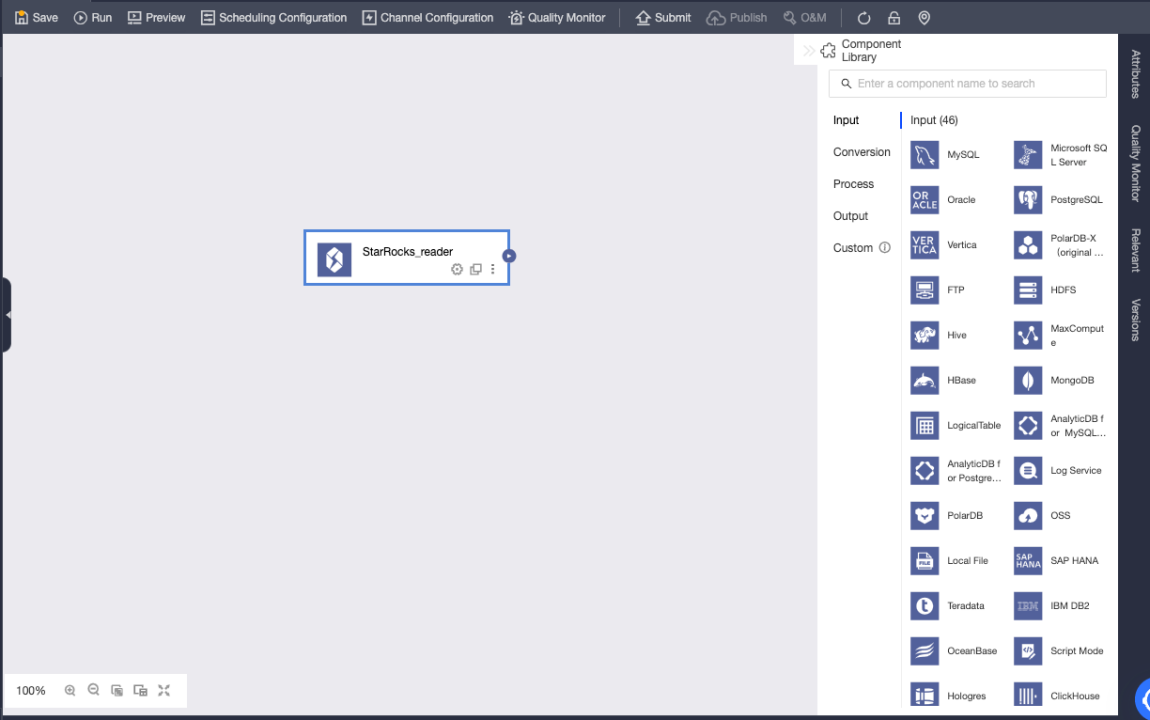
Task: Open the StarRocks_reader more options menu
Action: point(493,270)
